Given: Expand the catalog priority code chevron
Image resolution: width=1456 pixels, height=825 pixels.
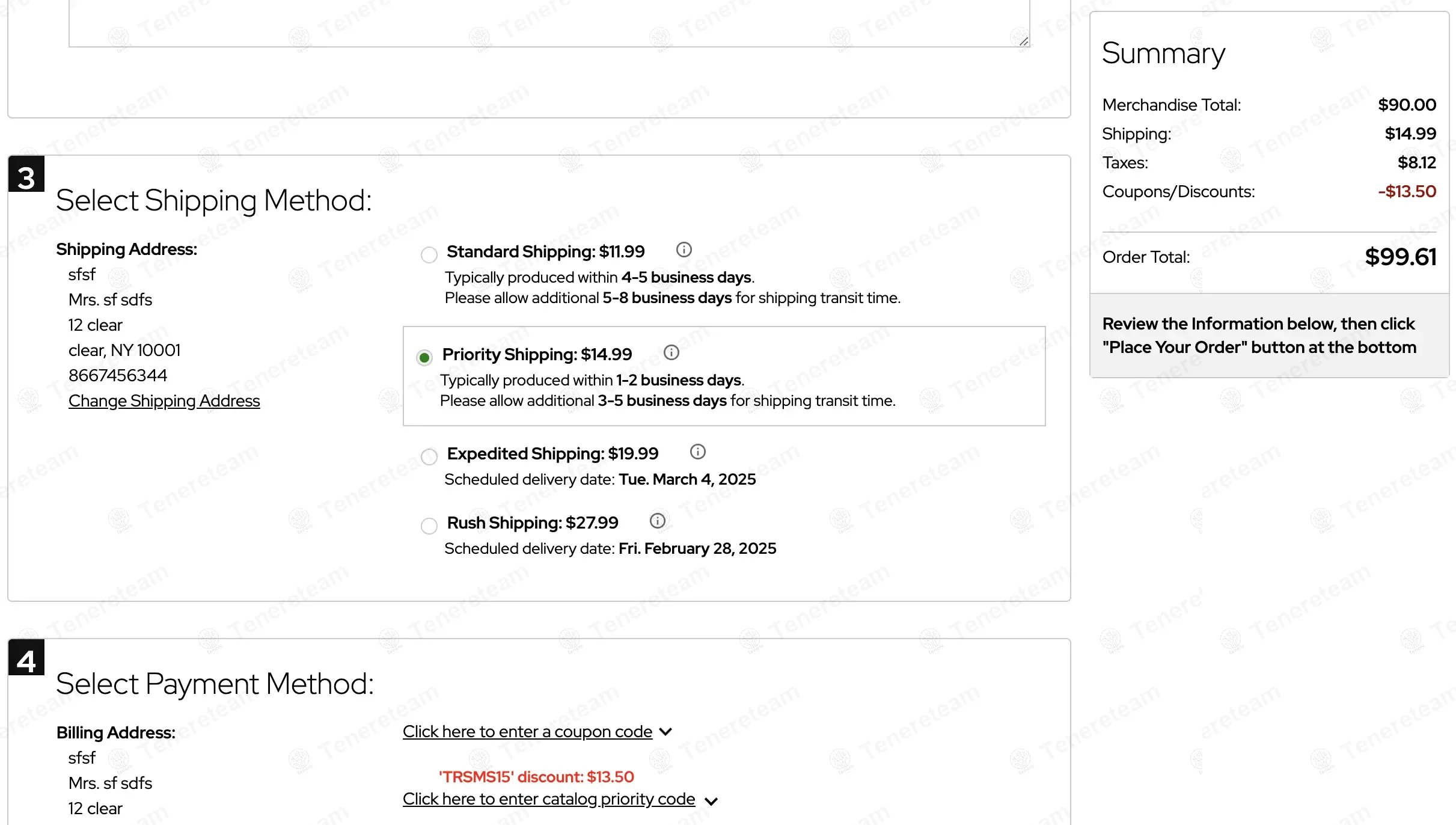Looking at the screenshot, I should 711,801.
